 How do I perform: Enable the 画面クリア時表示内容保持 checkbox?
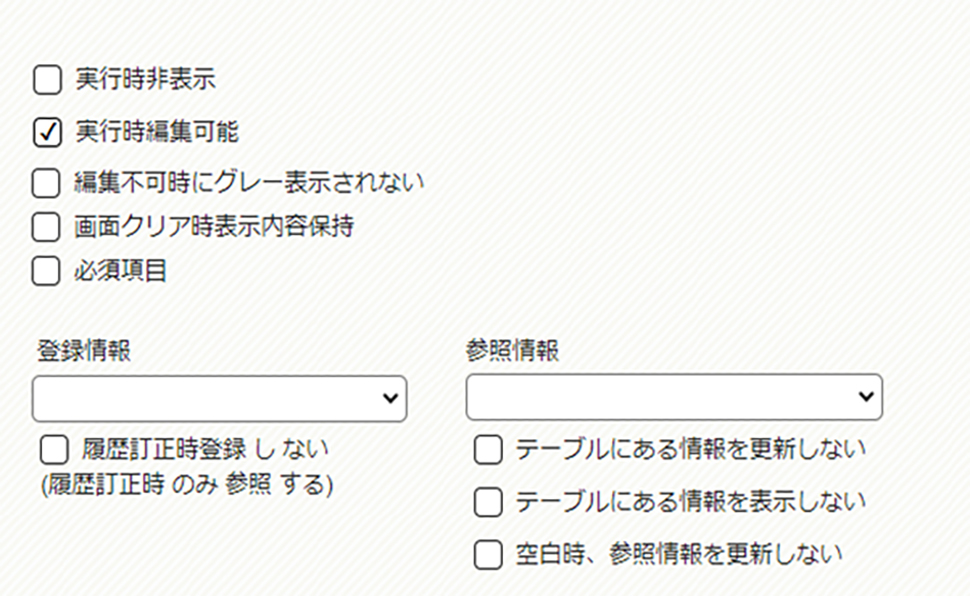coord(46,227)
